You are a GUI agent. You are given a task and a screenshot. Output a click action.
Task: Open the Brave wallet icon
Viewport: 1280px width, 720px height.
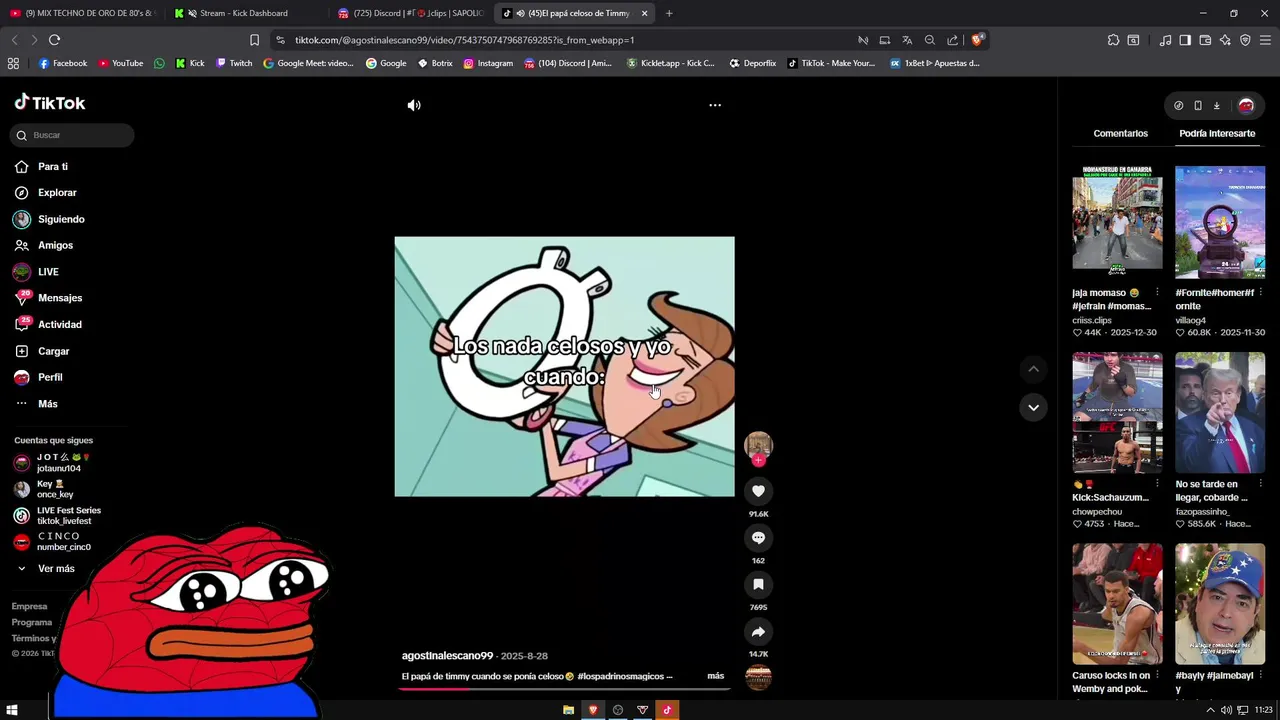[1205, 40]
